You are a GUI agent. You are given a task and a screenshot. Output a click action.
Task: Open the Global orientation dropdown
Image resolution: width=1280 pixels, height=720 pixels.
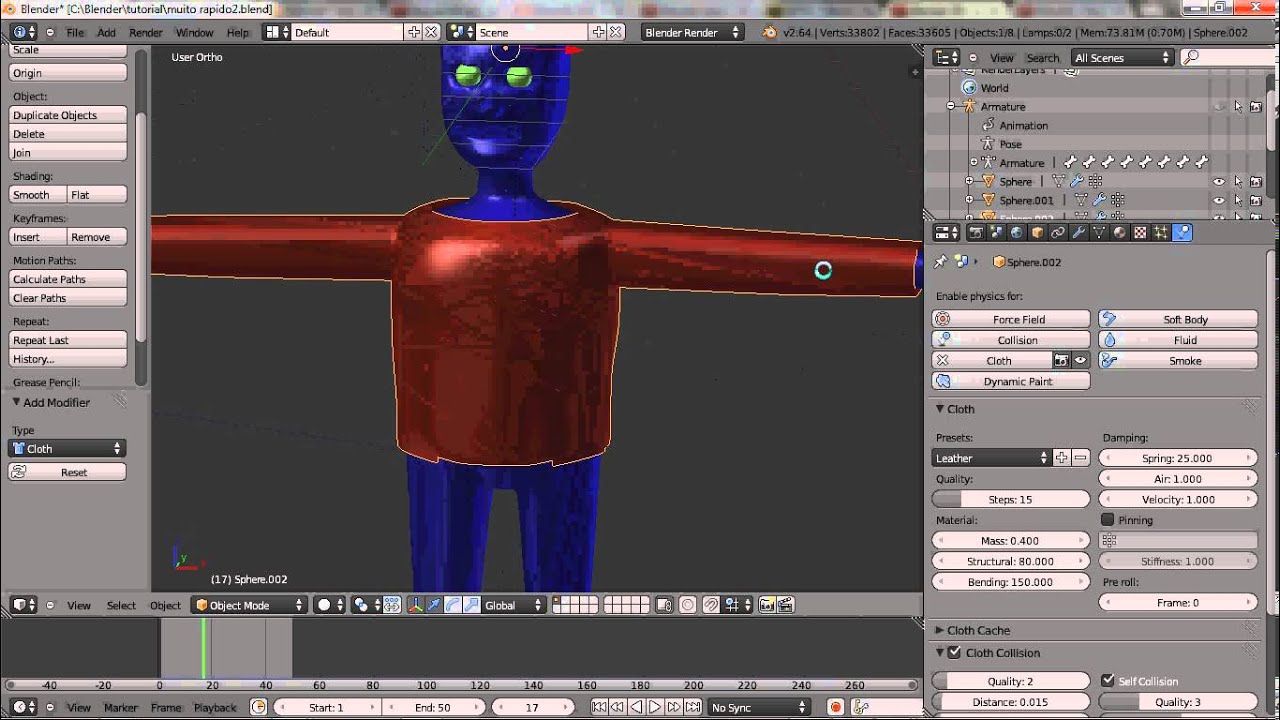pyautogui.click(x=513, y=605)
